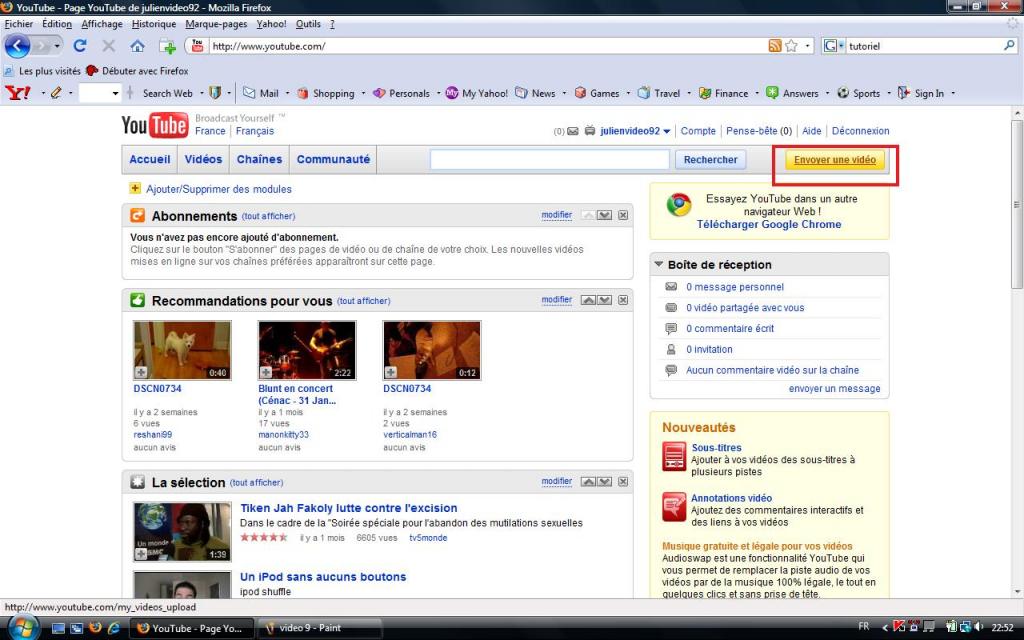1024x640 pixels.
Task: Move La sélection module down
Action: point(605,482)
